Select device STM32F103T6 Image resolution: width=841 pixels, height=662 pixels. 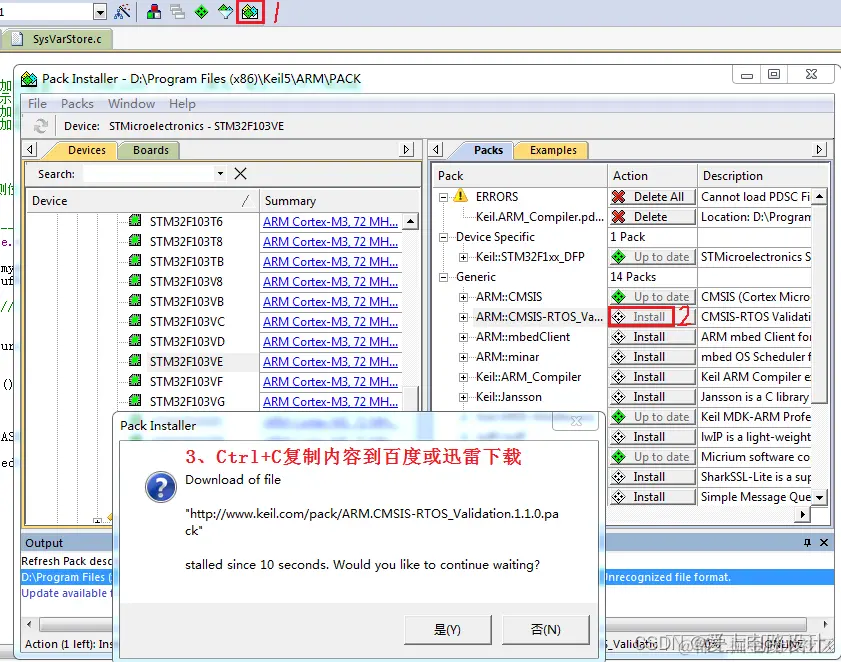186,222
